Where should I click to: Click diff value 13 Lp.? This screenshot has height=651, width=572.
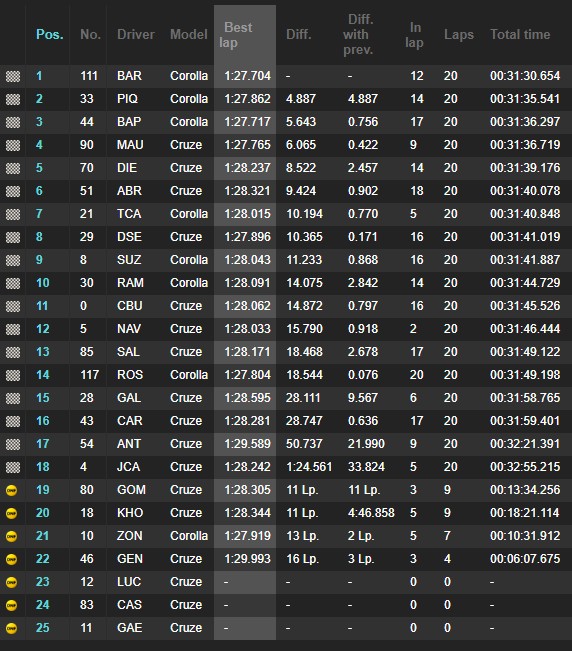pos(302,536)
